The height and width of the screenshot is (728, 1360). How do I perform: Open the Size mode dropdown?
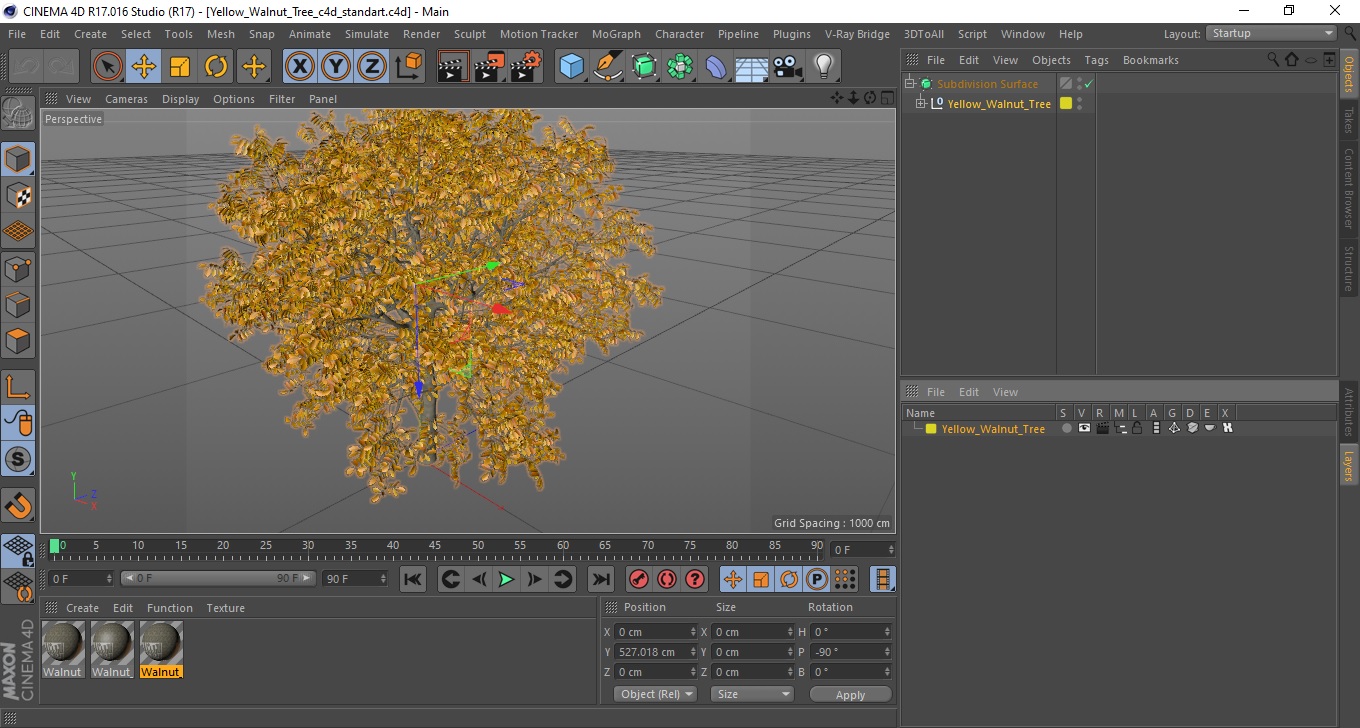[752, 694]
